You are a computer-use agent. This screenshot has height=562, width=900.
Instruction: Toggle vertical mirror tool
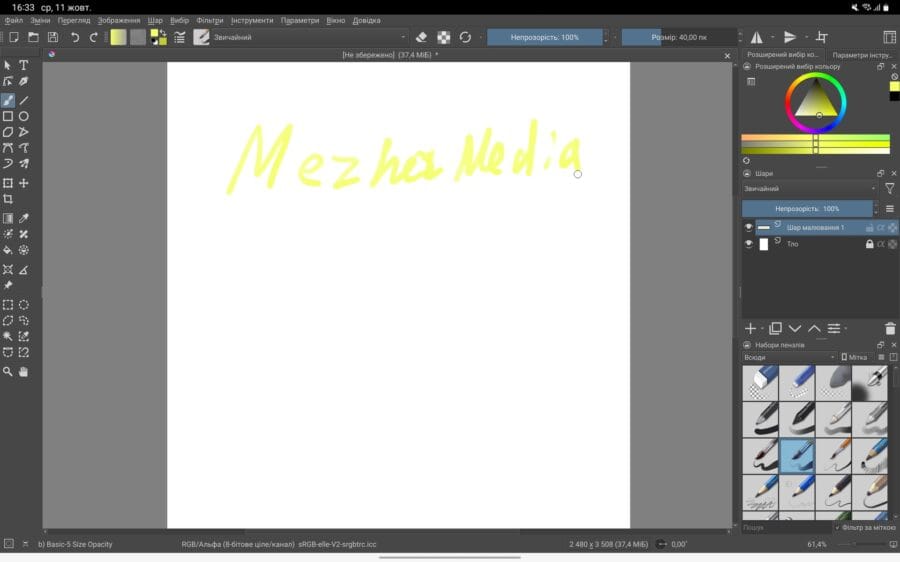[790, 37]
